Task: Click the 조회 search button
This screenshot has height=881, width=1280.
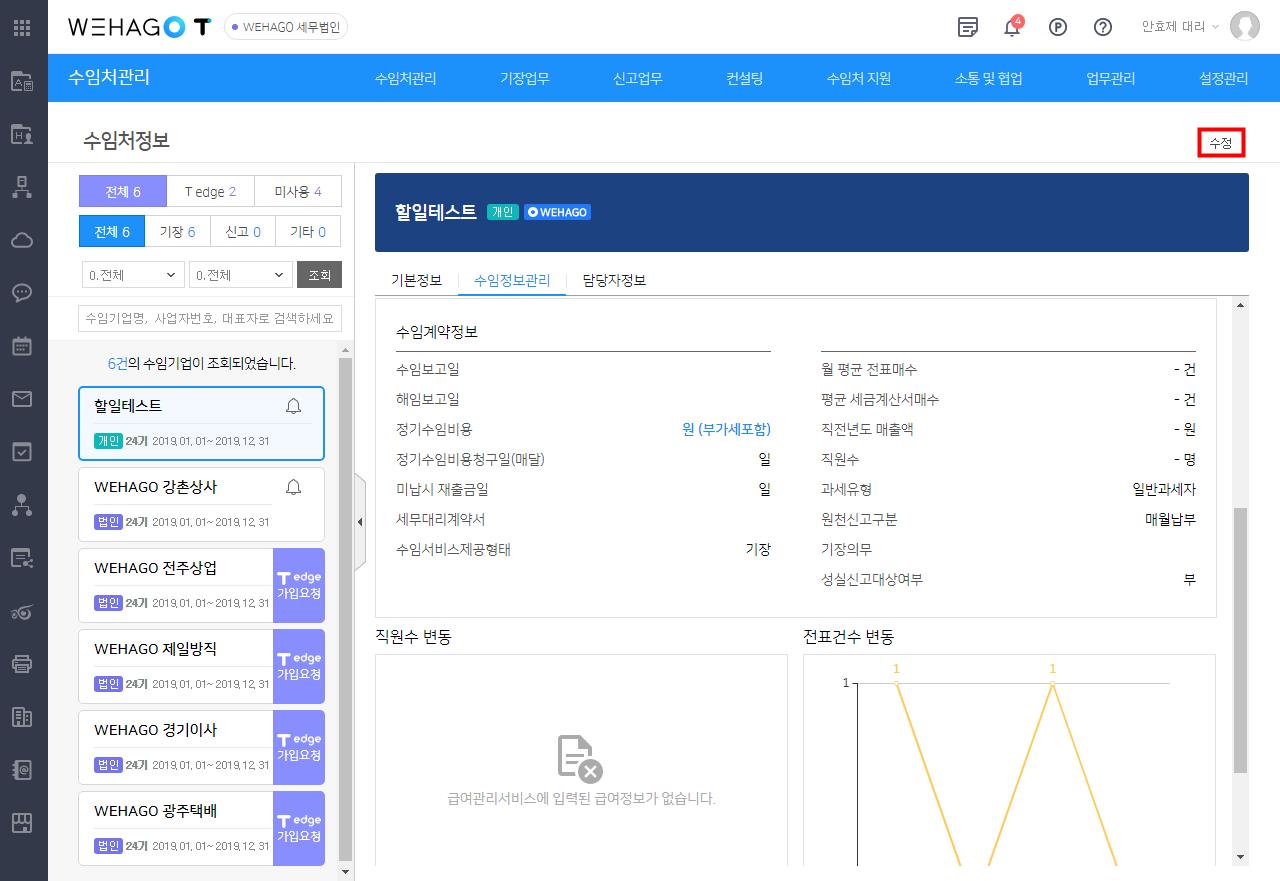Action: 320,275
